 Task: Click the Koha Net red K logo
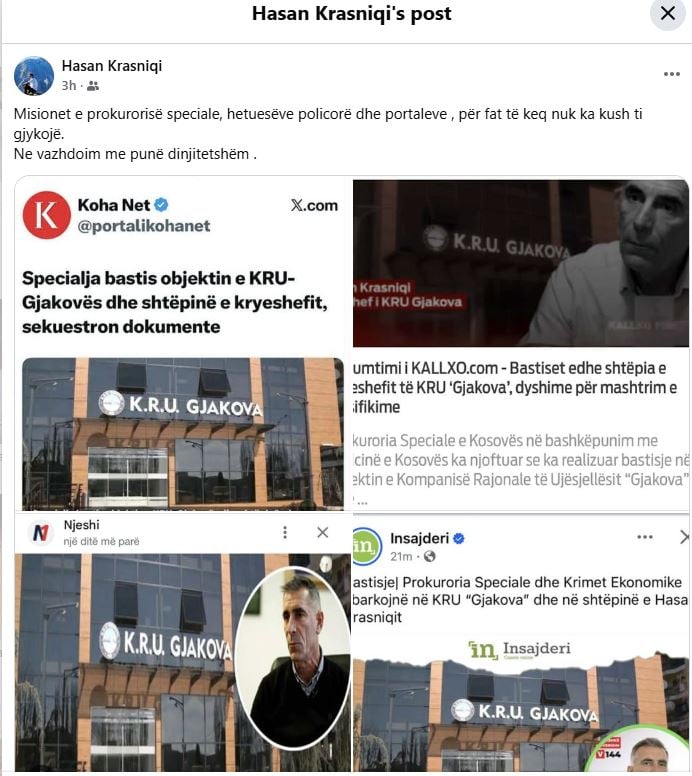(x=47, y=215)
